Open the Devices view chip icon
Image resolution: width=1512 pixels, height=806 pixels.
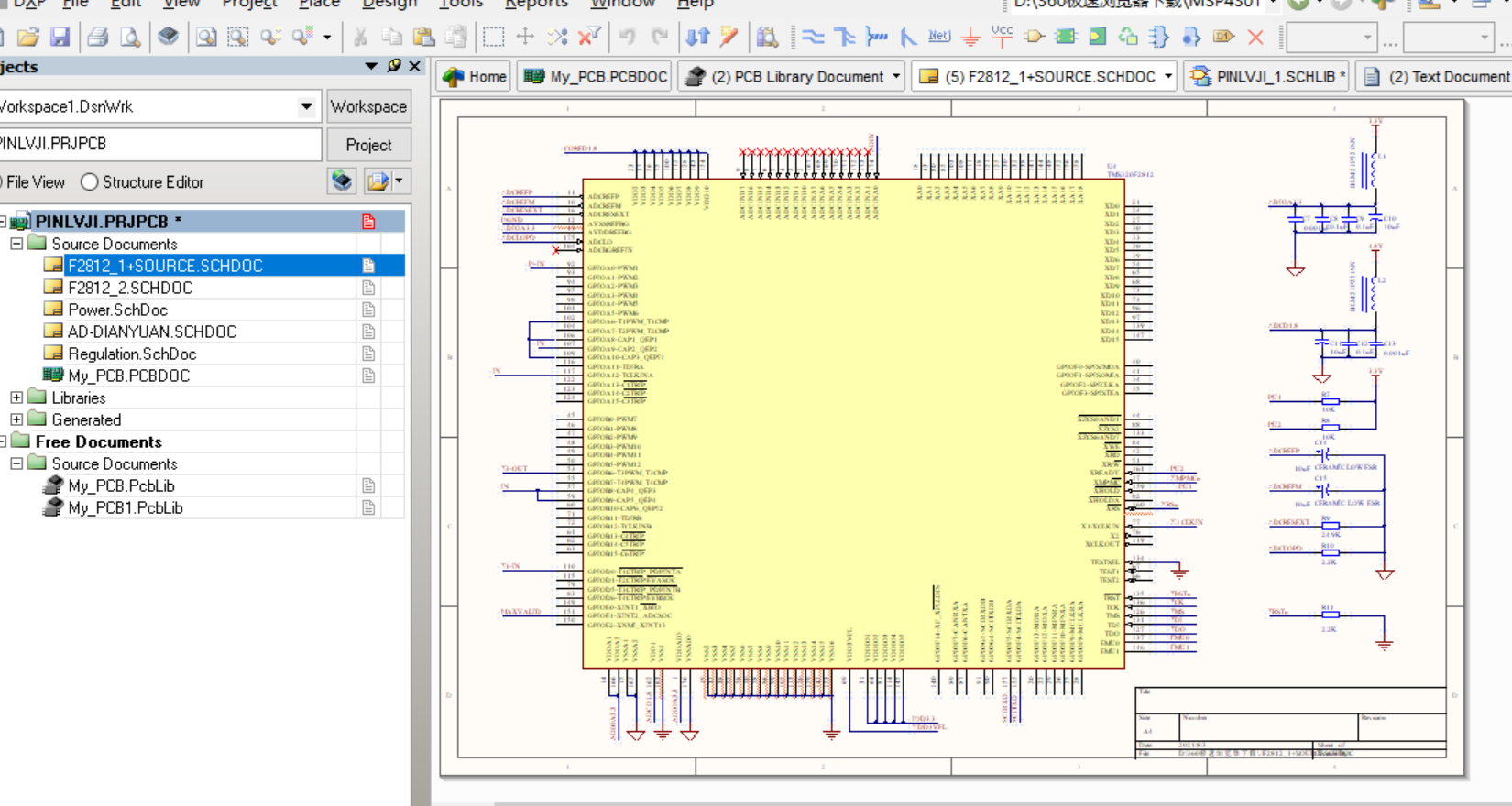168,37
